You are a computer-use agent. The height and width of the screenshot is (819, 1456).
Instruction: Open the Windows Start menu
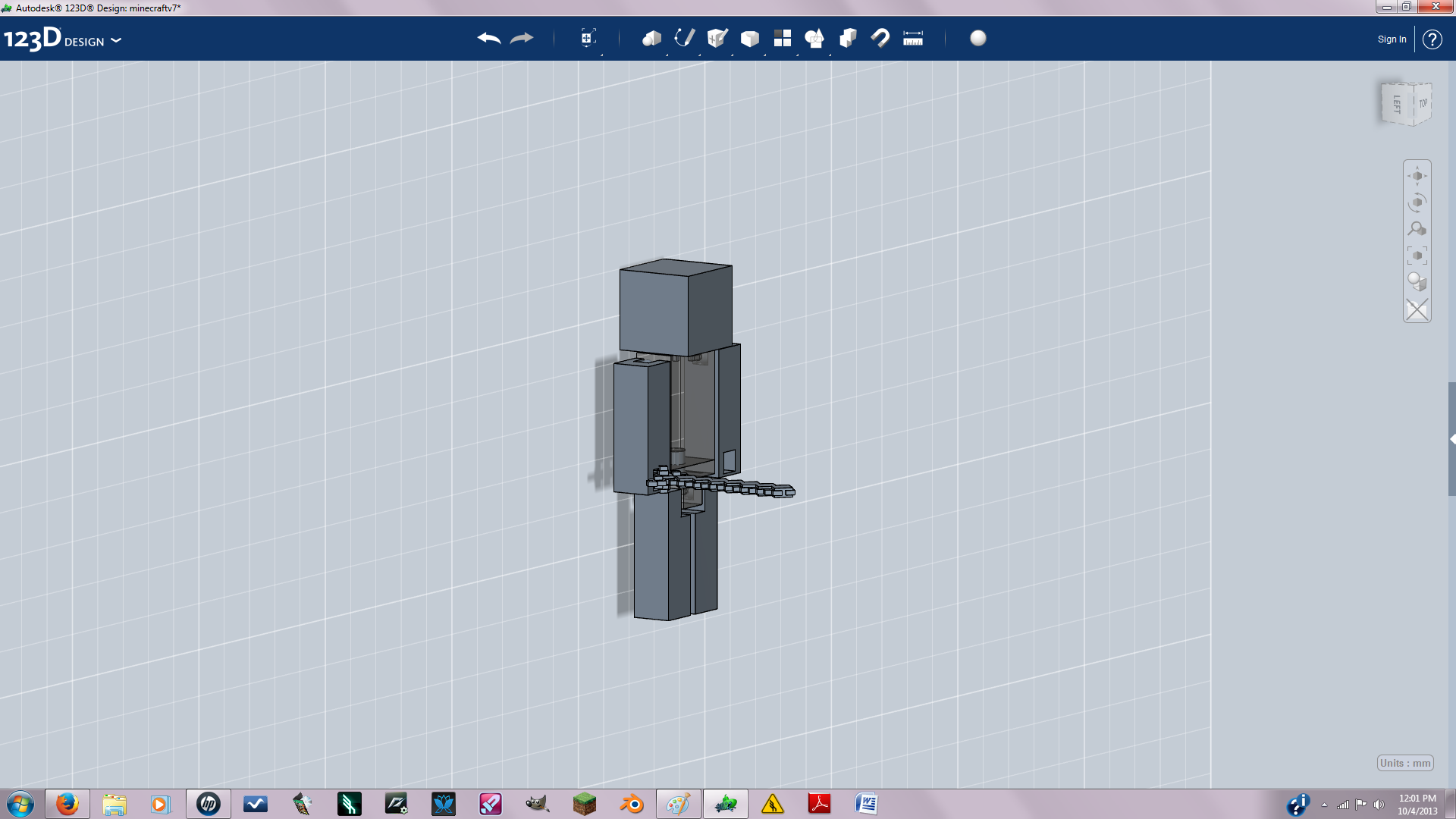(20, 804)
